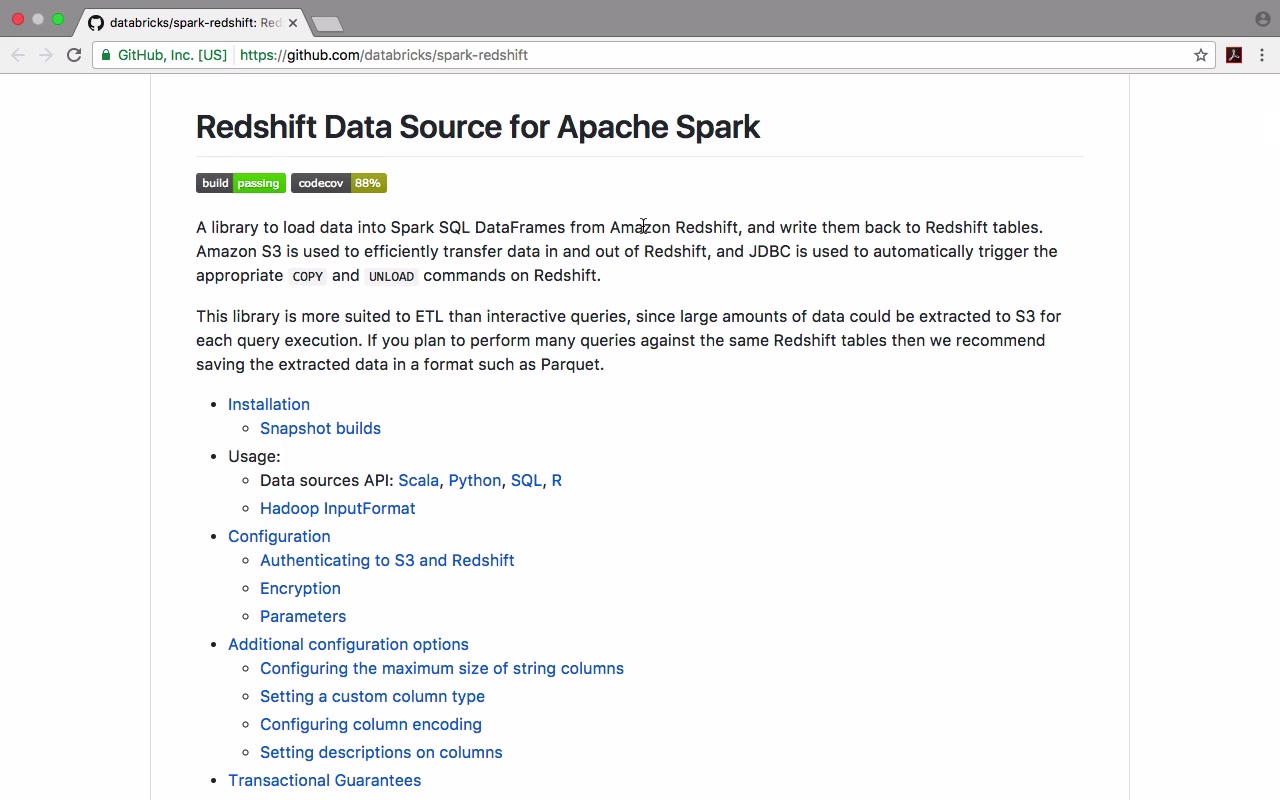Screen dimensions: 1280x800
Task: Open the Chrome three-dot menu
Action: [1262, 55]
